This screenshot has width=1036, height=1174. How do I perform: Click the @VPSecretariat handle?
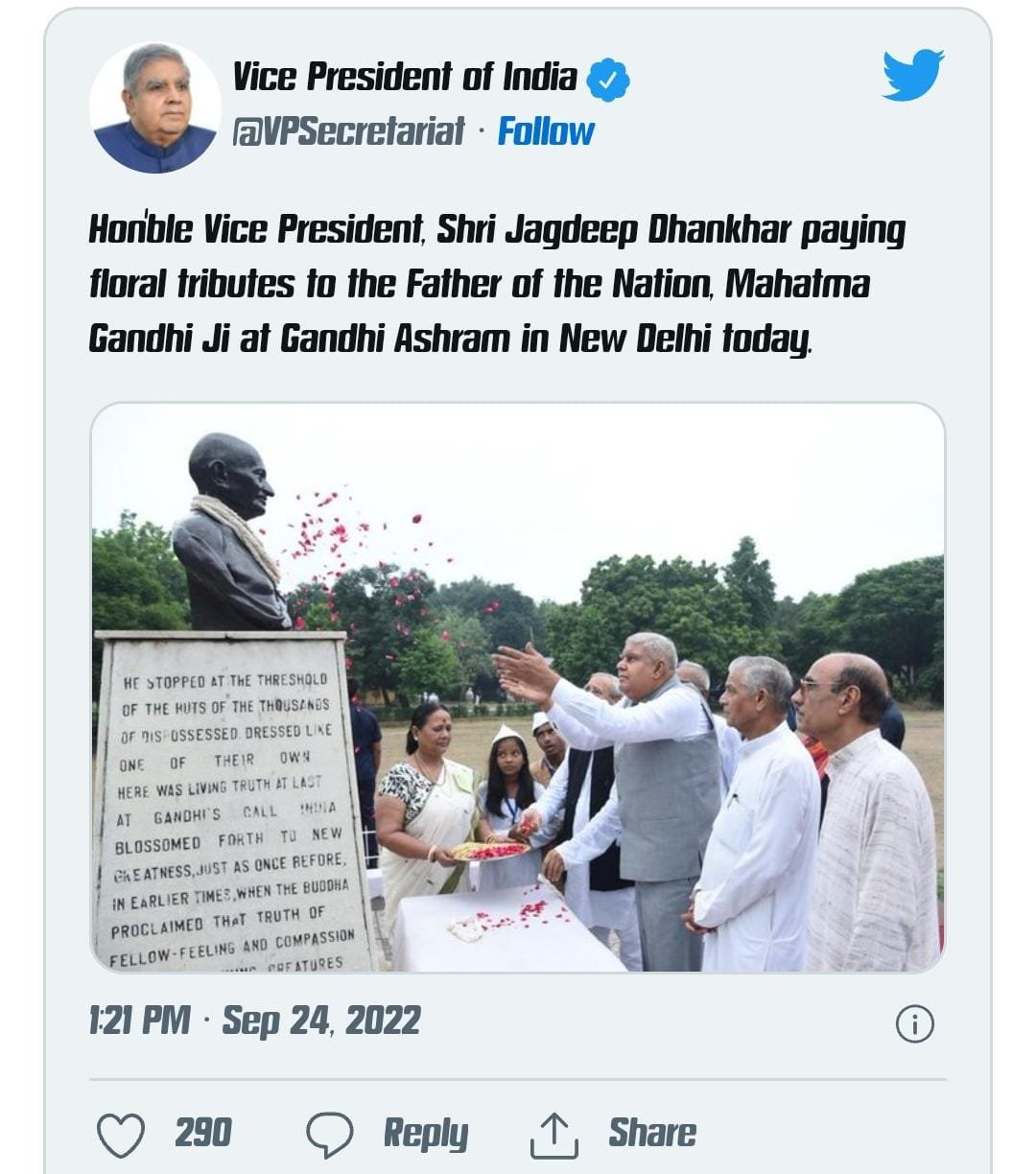[x=348, y=131]
